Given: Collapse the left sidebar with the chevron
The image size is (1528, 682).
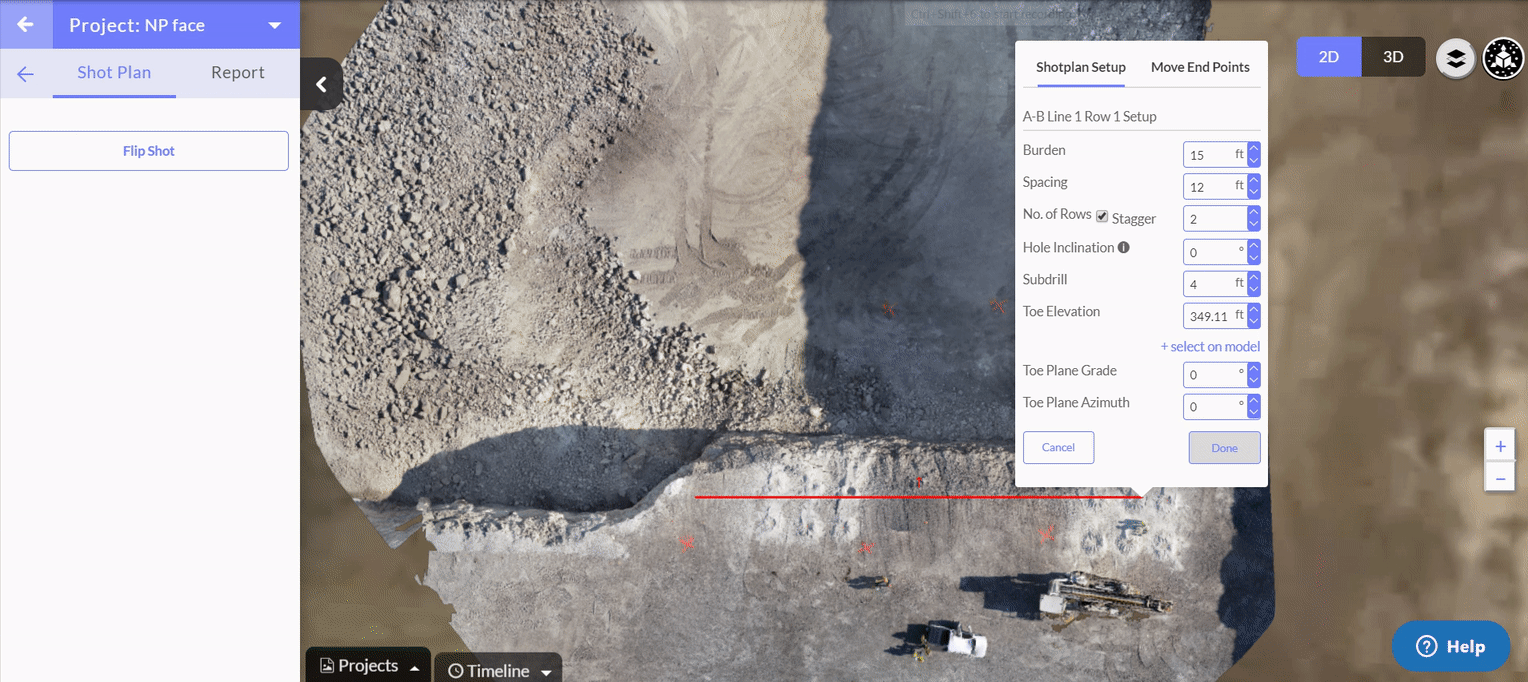Looking at the screenshot, I should [x=321, y=85].
